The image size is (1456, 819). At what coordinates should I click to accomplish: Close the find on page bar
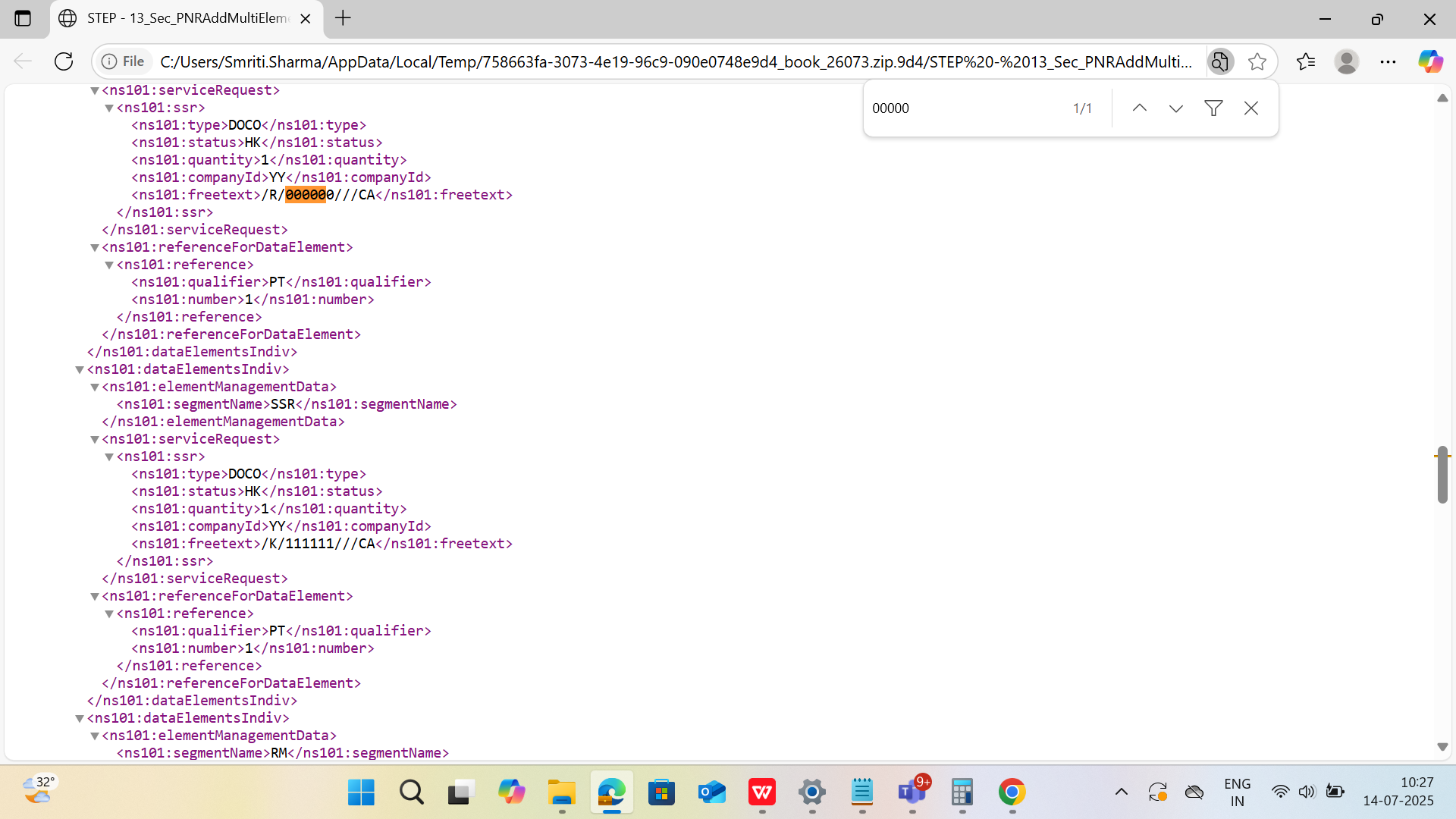click(x=1251, y=108)
